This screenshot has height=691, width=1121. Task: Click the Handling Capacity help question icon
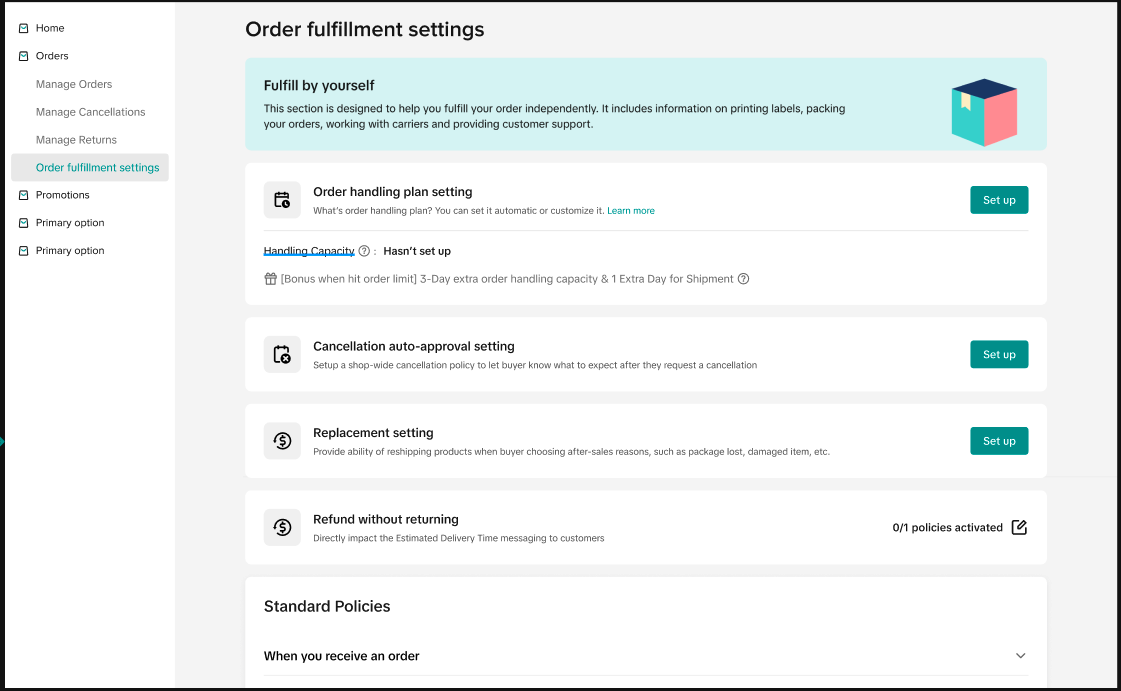[364, 251]
